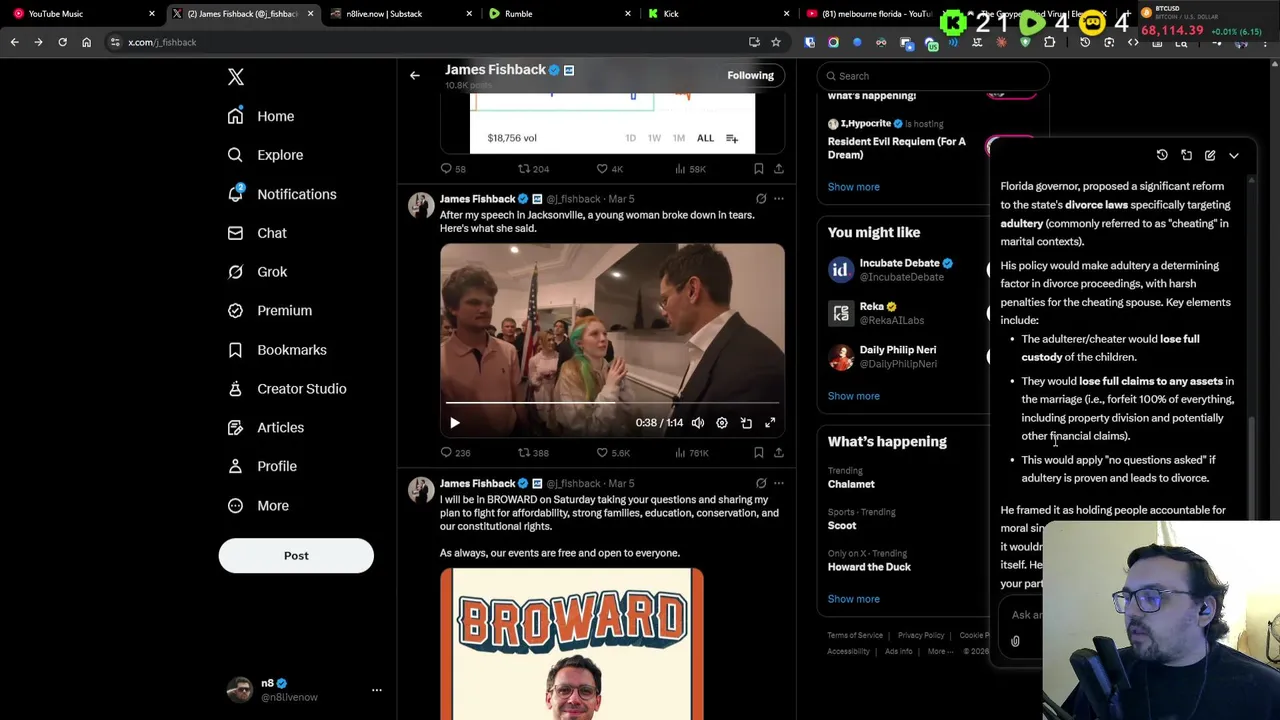Expand the More menu in sidebar
Screen dimensions: 1280x720
tap(258, 506)
